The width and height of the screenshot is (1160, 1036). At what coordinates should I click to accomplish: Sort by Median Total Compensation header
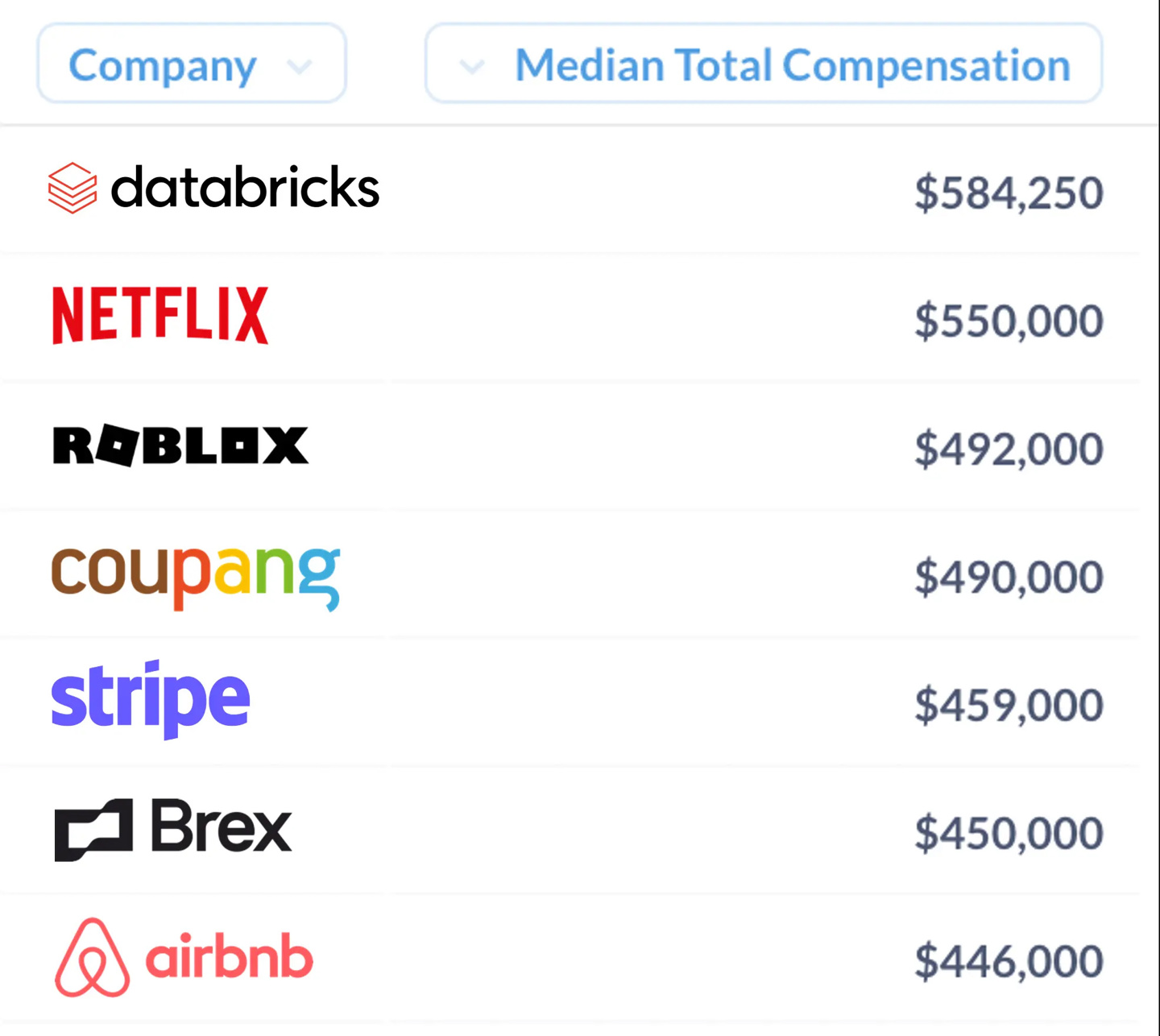pos(793,66)
